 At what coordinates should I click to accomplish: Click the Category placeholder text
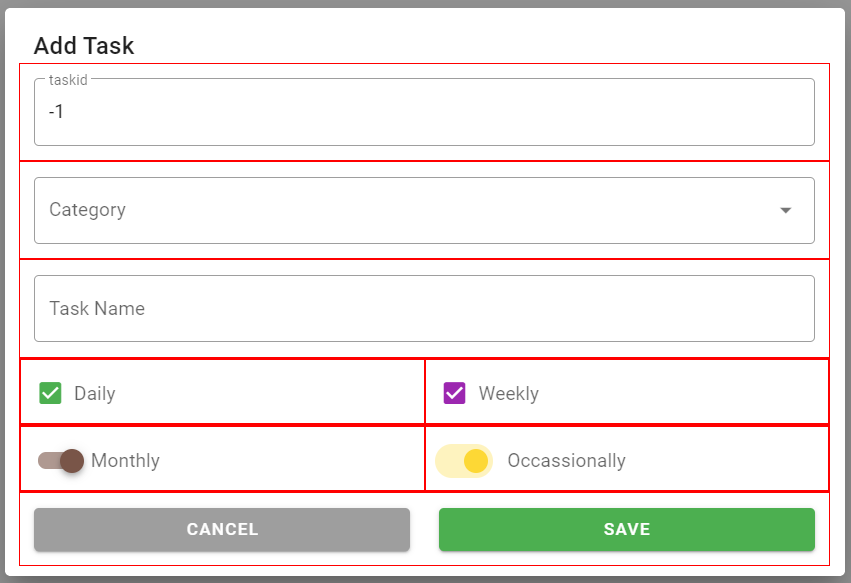tap(88, 210)
